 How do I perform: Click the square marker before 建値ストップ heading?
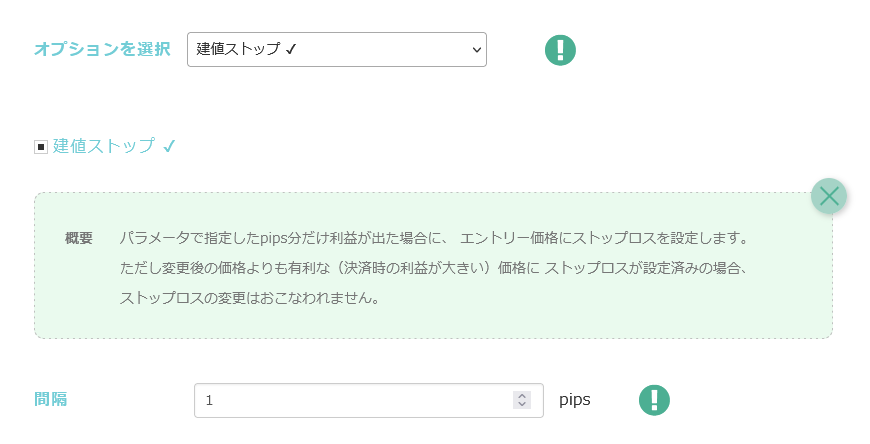pyautogui.click(x=41, y=147)
